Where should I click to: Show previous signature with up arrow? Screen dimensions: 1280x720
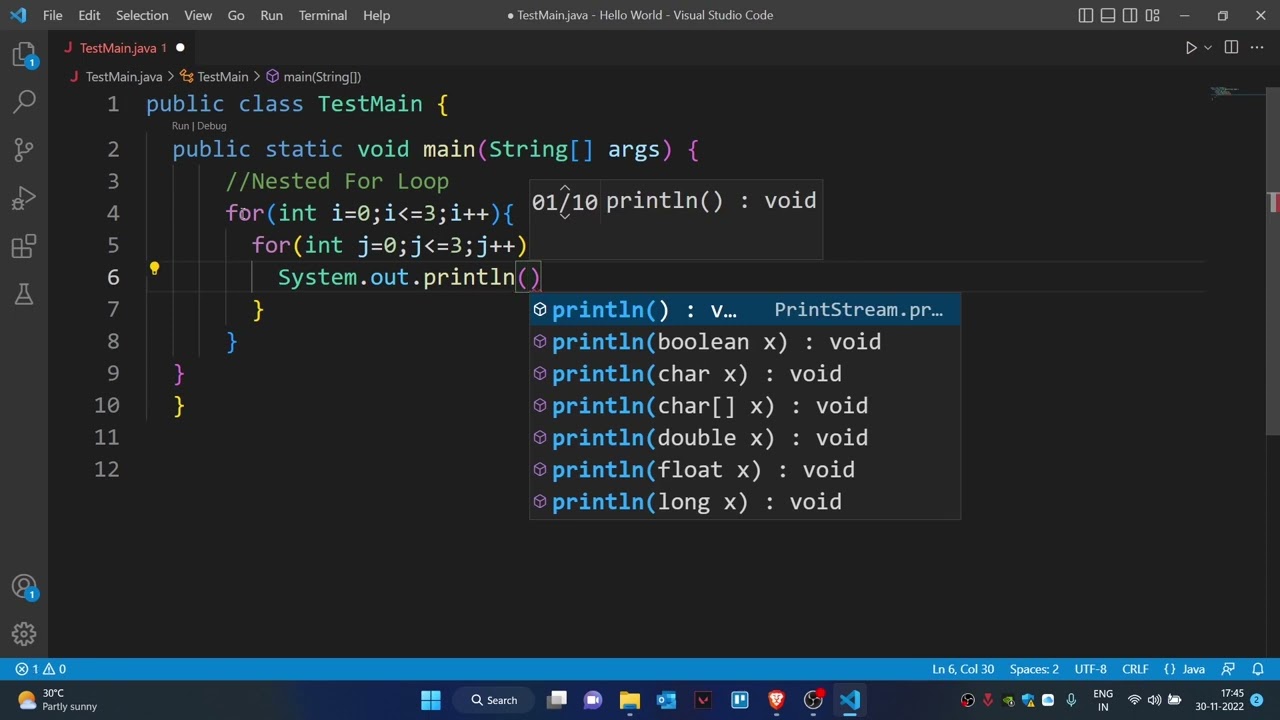(564, 188)
